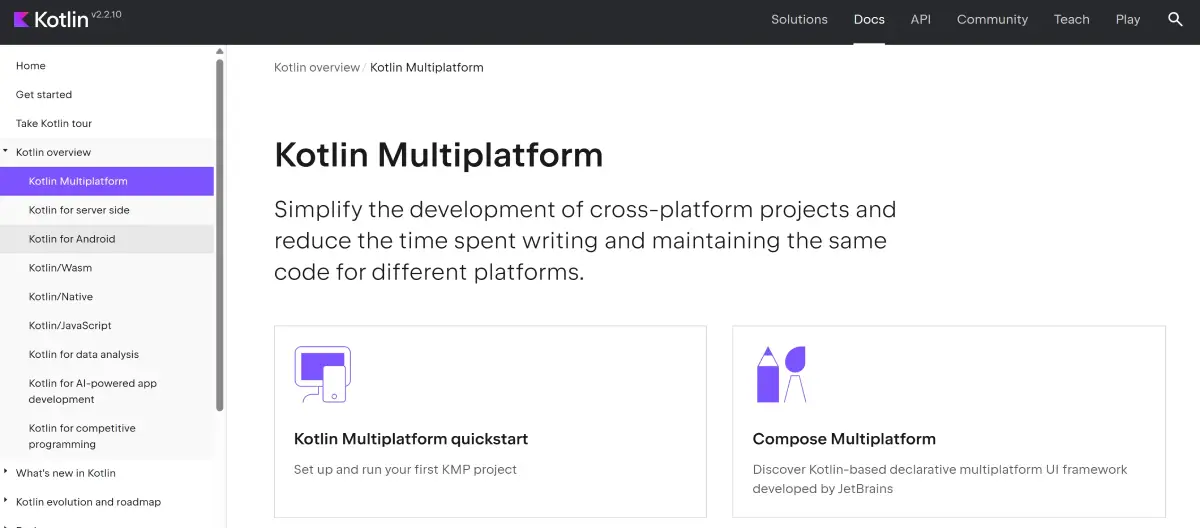Open Kotlin for server side
Image resolution: width=1200 pixels, height=528 pixels.
tap(79, 210)
